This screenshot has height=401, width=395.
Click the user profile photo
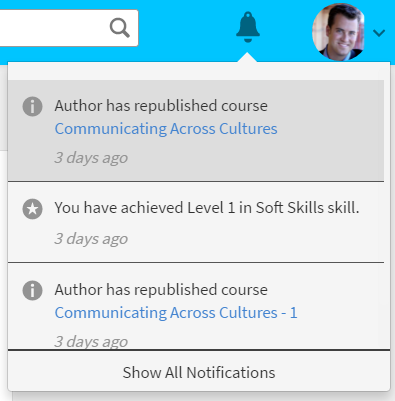pyautogui.click(x=338, y=32)
